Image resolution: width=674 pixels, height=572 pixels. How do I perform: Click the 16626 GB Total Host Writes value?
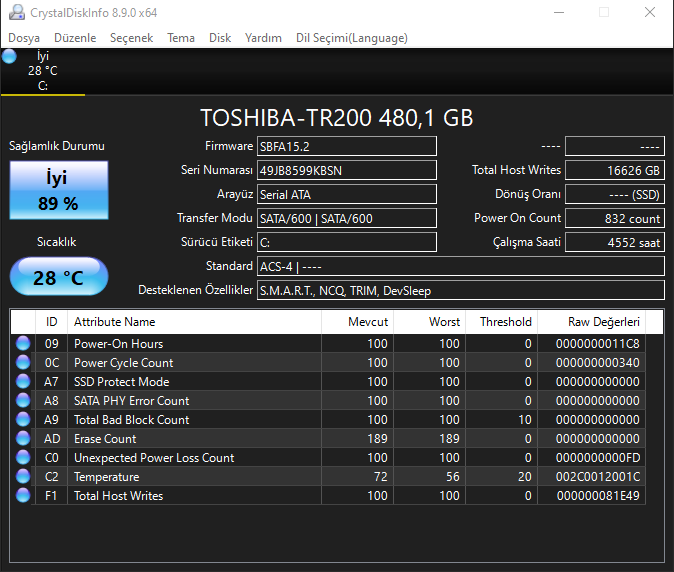pyautogui.click(x=615, y=171)
